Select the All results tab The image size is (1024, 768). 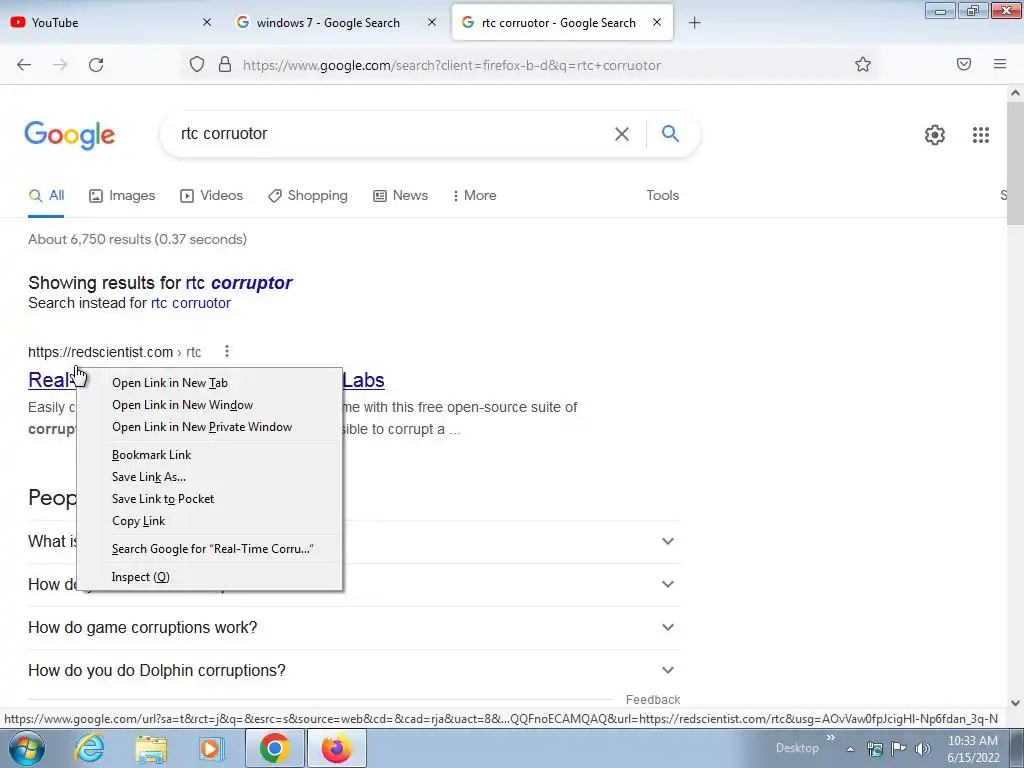(46, 195)
